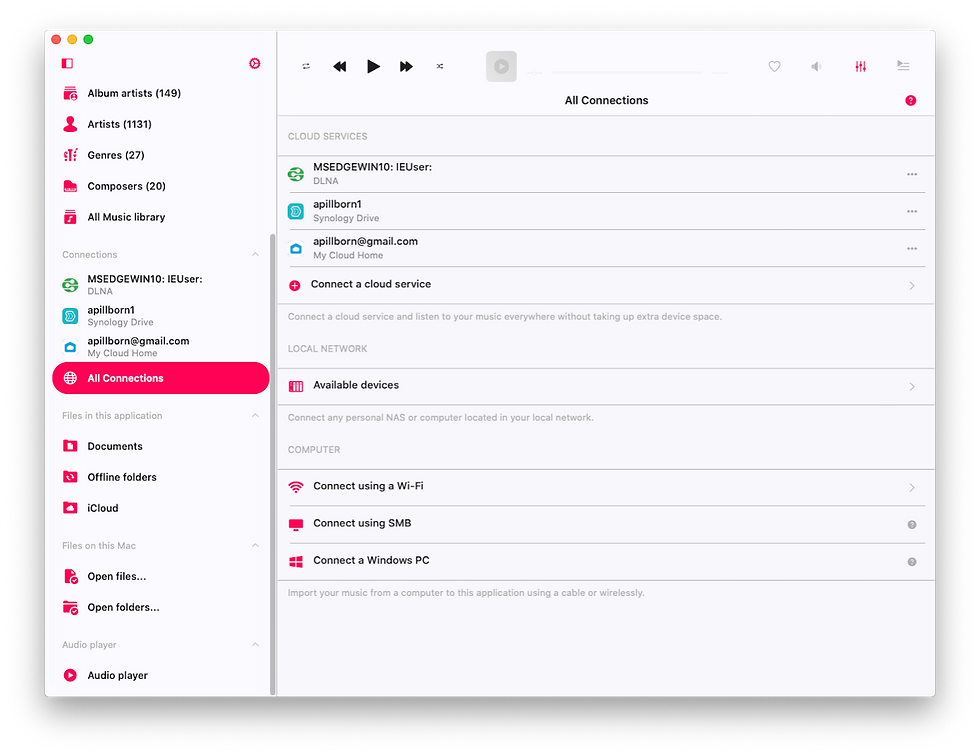Click the Available devices NAS icon
The height and width of the screenshot is (756, 980).
[296, 386]
